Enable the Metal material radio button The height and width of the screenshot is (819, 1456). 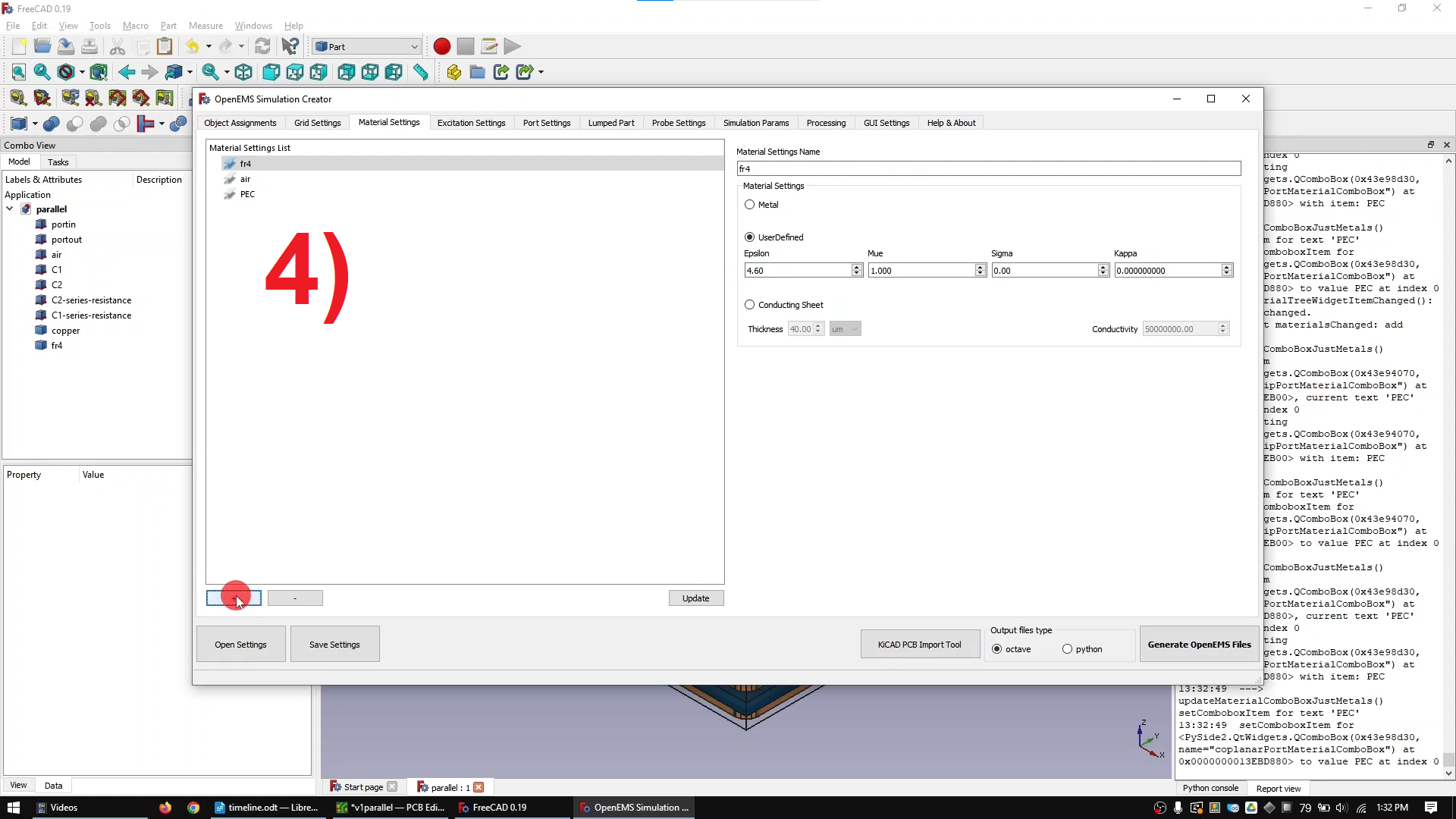click(750, 204)
